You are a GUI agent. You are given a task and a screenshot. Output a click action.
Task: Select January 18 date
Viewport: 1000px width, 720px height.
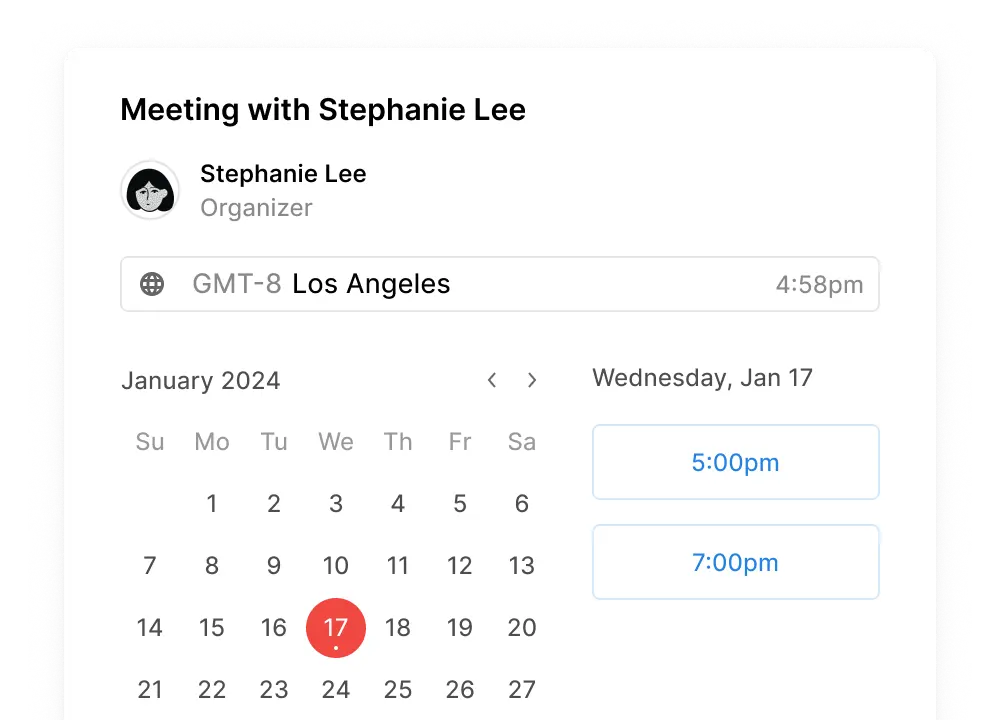pos(398,628)
